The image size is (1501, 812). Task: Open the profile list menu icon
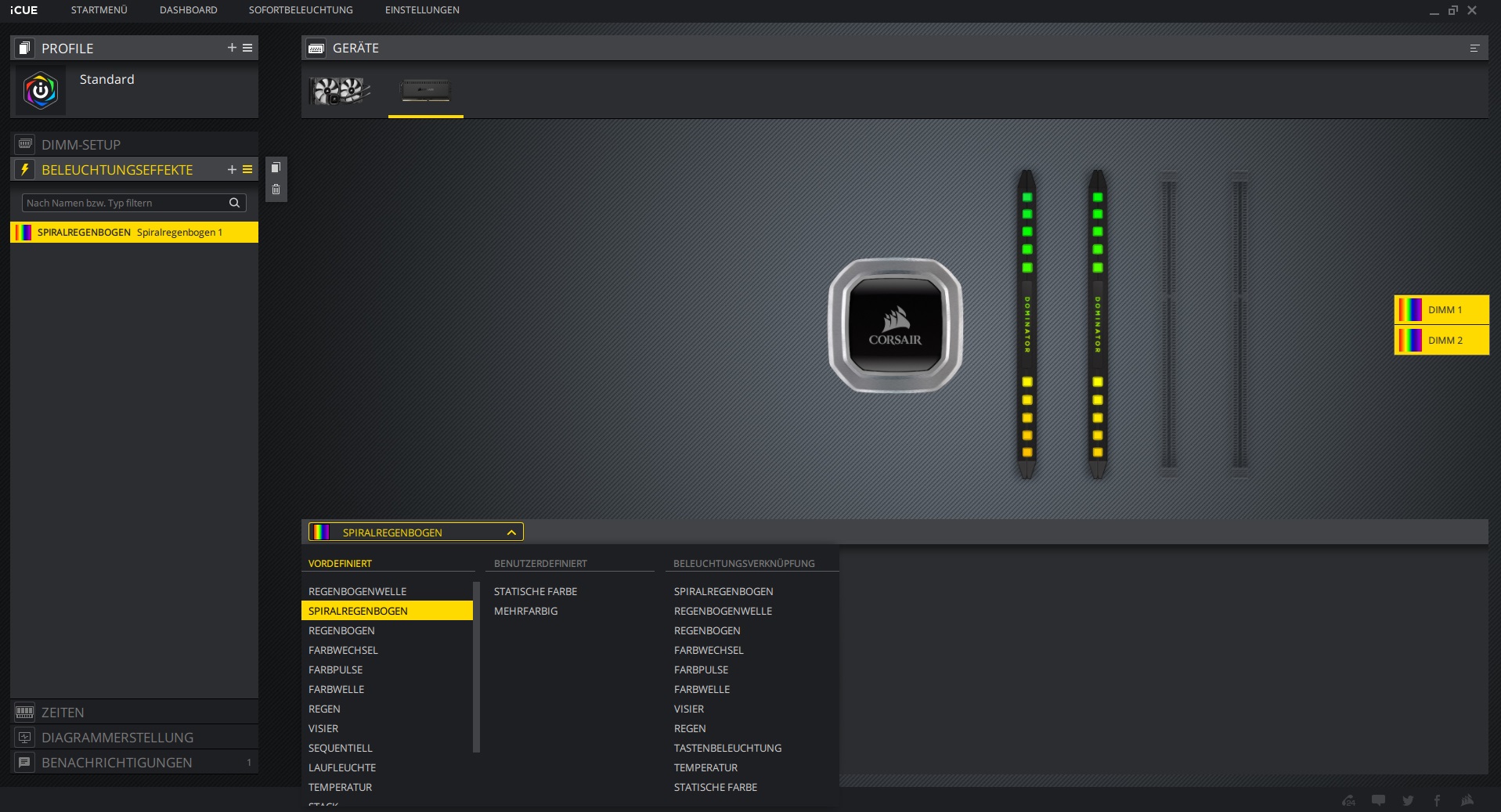[247, 48]
